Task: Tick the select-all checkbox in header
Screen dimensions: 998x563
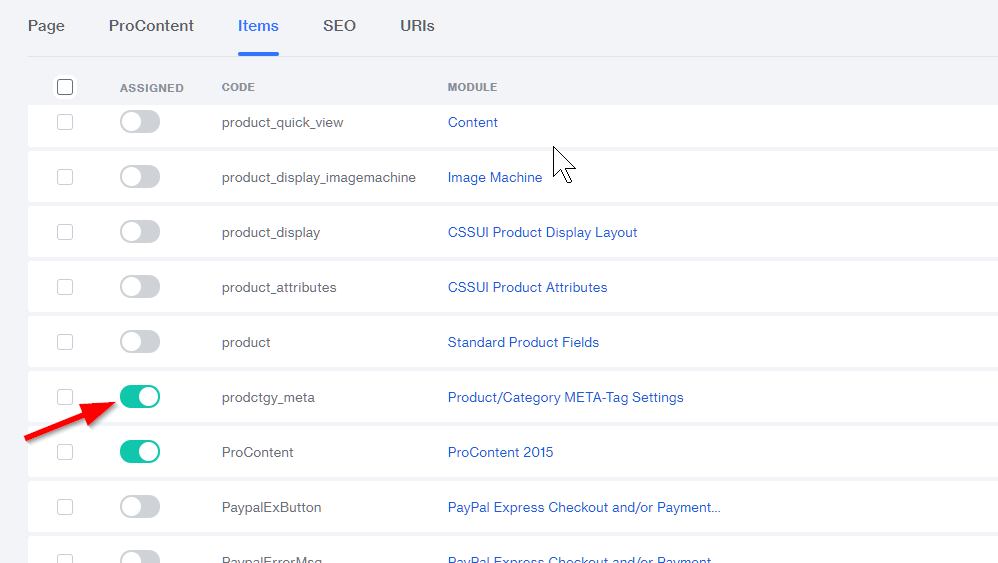Action: pyautogui.click(x=65, y=87)
